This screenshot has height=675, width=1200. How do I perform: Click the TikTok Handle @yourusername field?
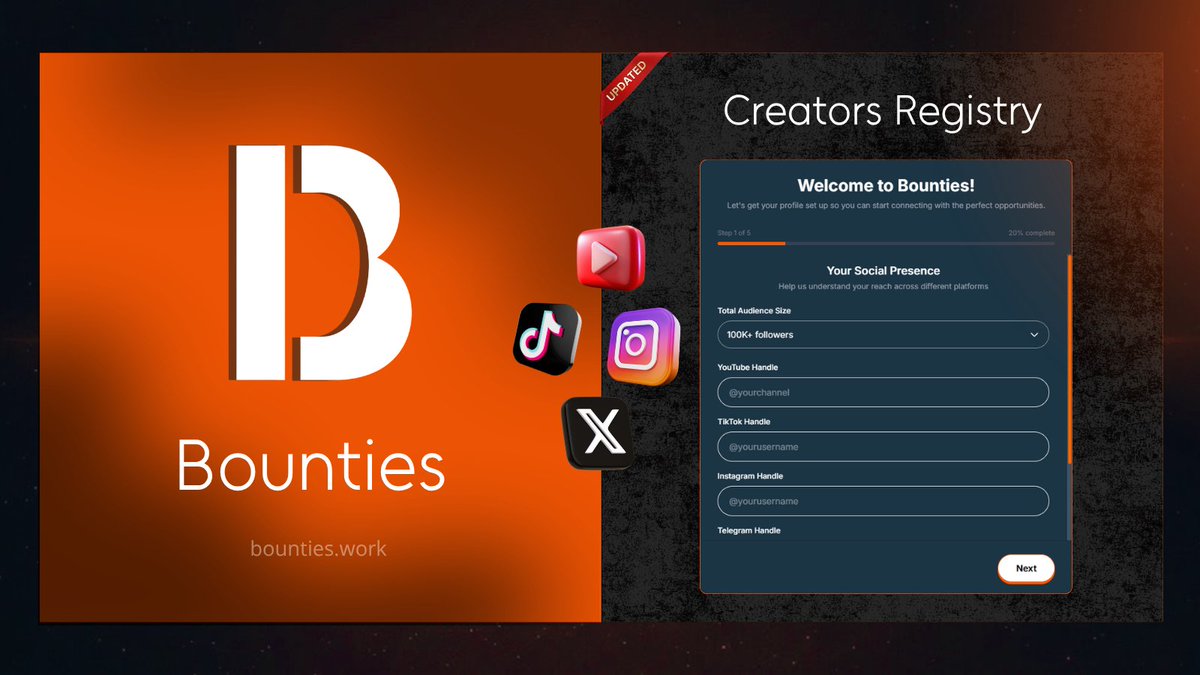coord(882,446)
